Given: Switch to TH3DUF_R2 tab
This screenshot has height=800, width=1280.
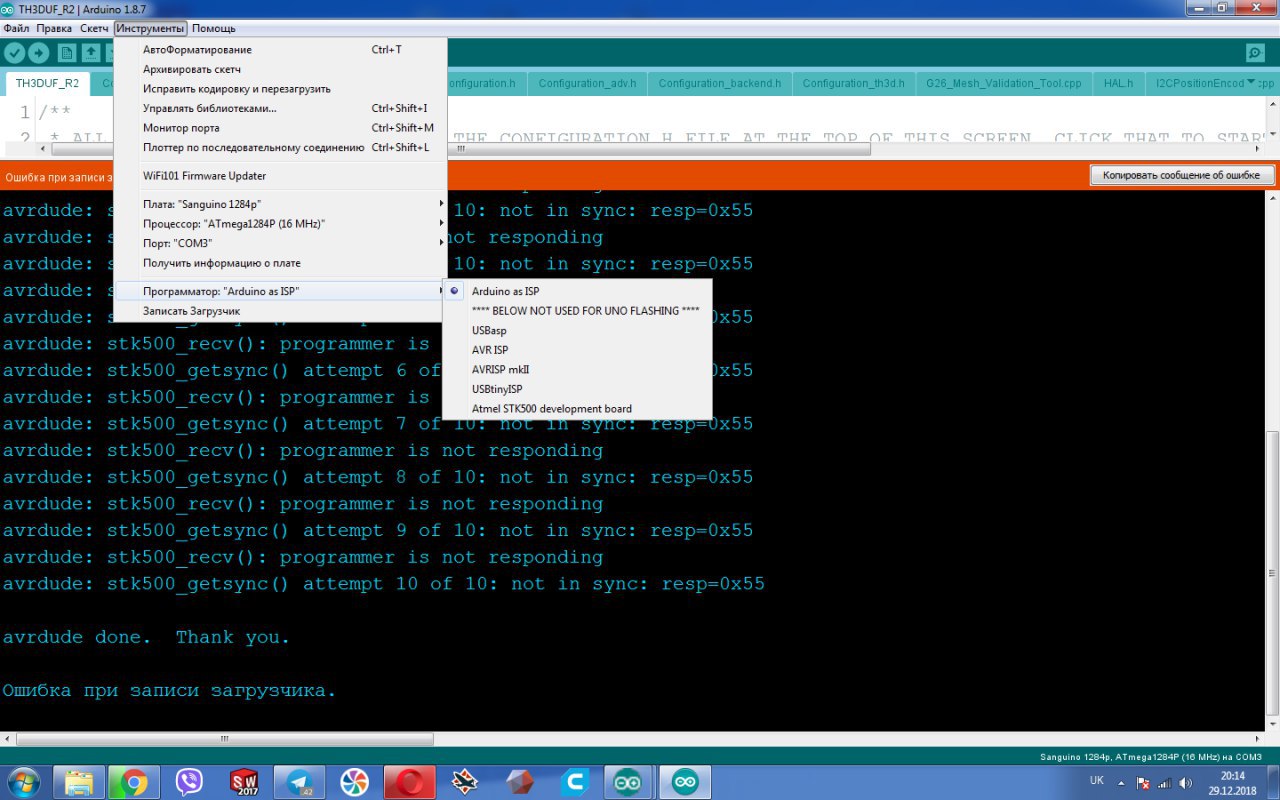Looking at the screenshot, I should coord(48,83).
